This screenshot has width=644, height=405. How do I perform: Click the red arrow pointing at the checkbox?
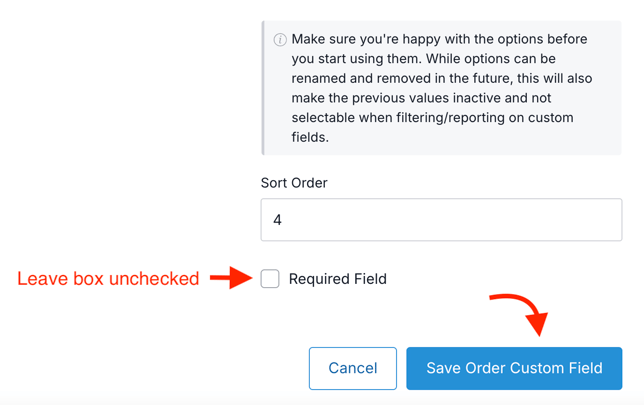click(x=231, y=278)
